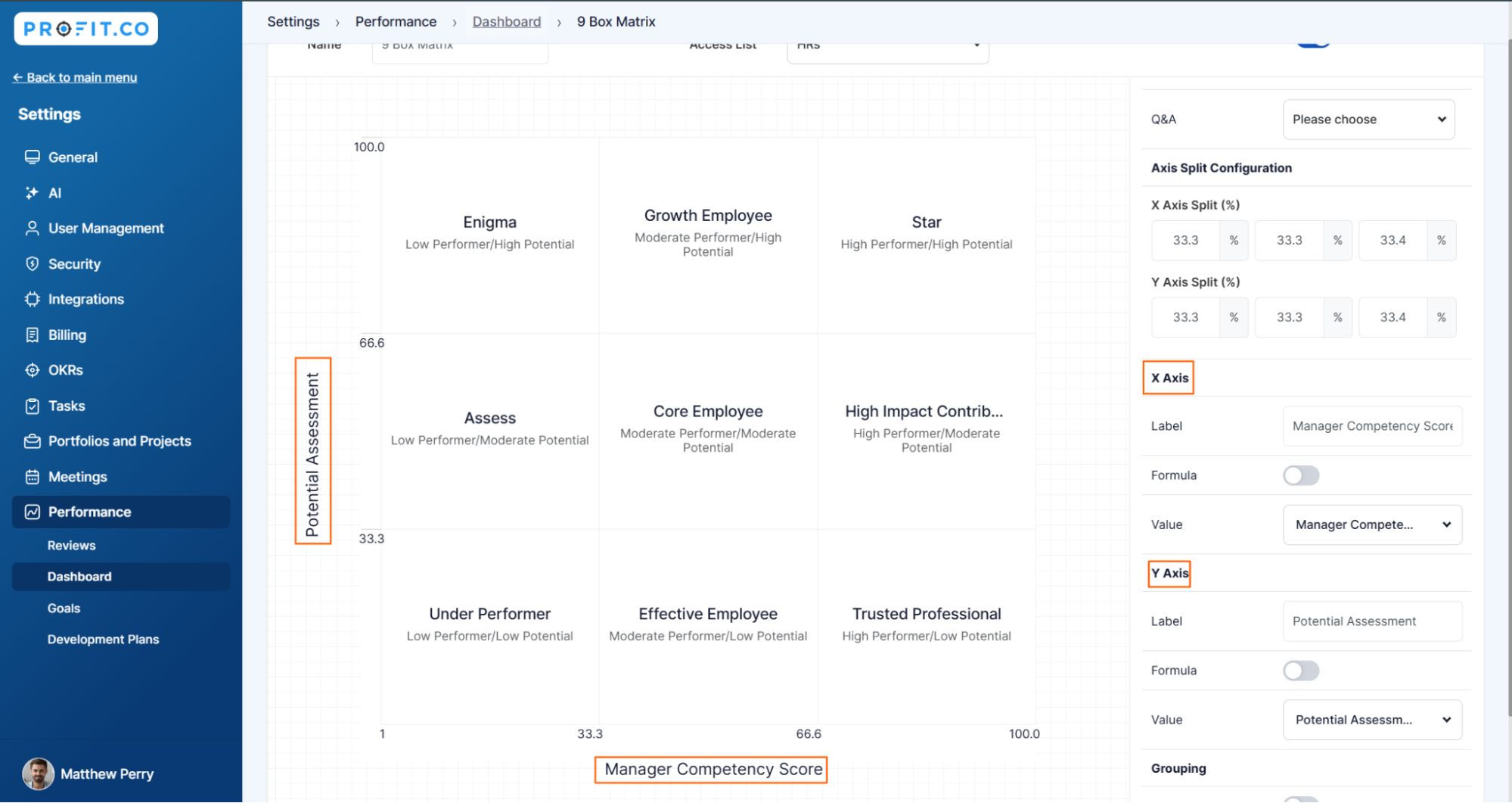
Task: Click the Performance chart icon
Action: 32,512
